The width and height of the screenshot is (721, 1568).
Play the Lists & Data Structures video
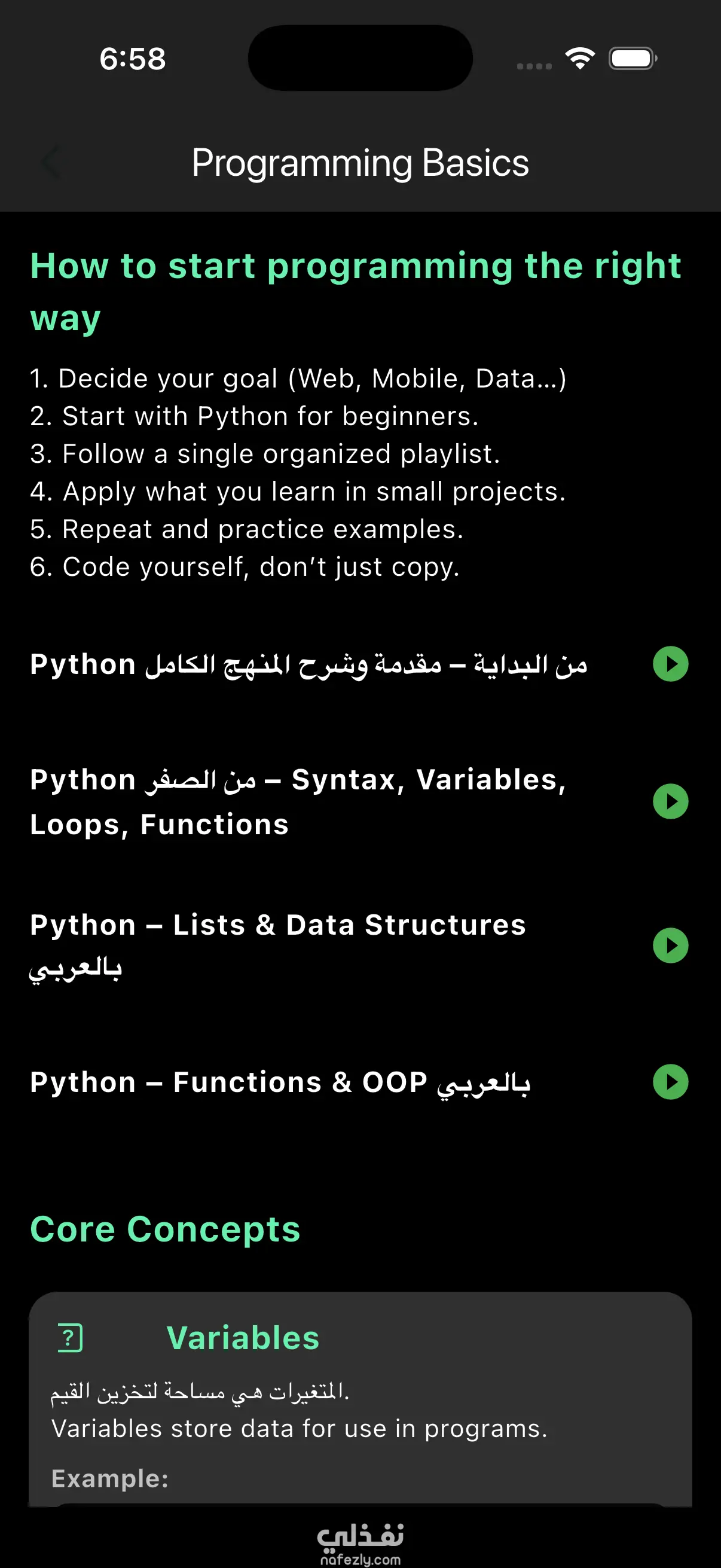(x=671, y=945)
